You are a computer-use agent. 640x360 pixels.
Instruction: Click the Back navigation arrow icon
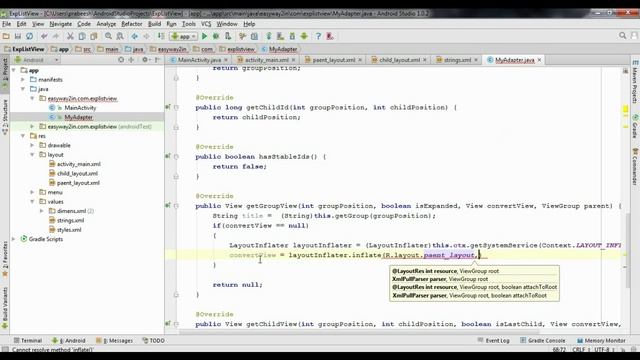coord(134,36)
